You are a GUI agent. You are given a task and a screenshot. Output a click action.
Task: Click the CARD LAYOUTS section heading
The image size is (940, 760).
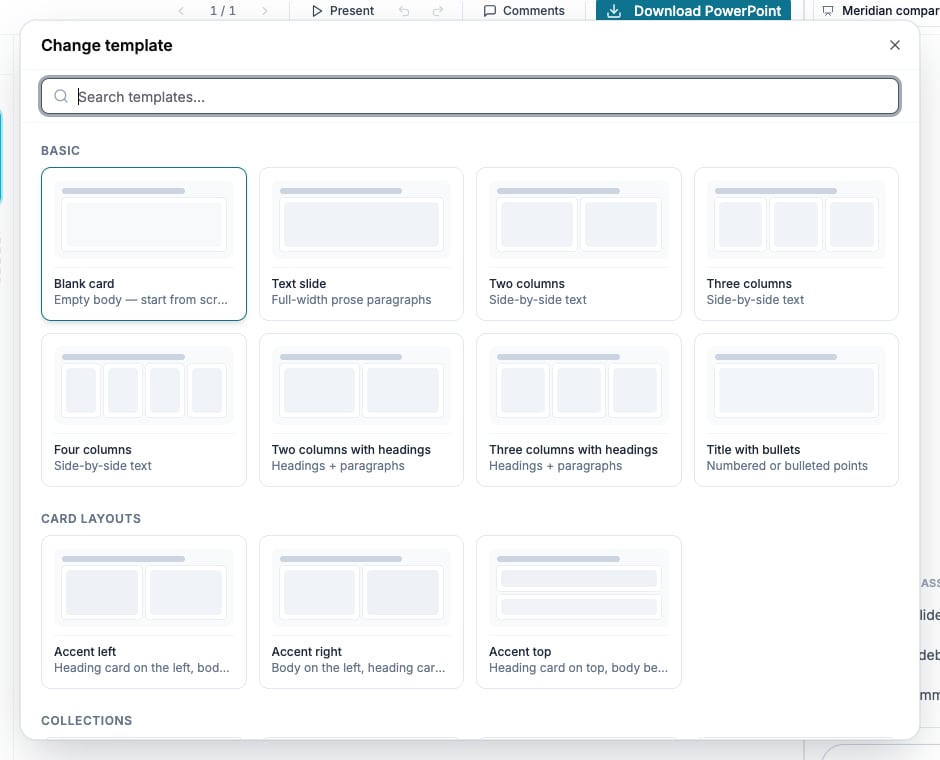(91, 518)
